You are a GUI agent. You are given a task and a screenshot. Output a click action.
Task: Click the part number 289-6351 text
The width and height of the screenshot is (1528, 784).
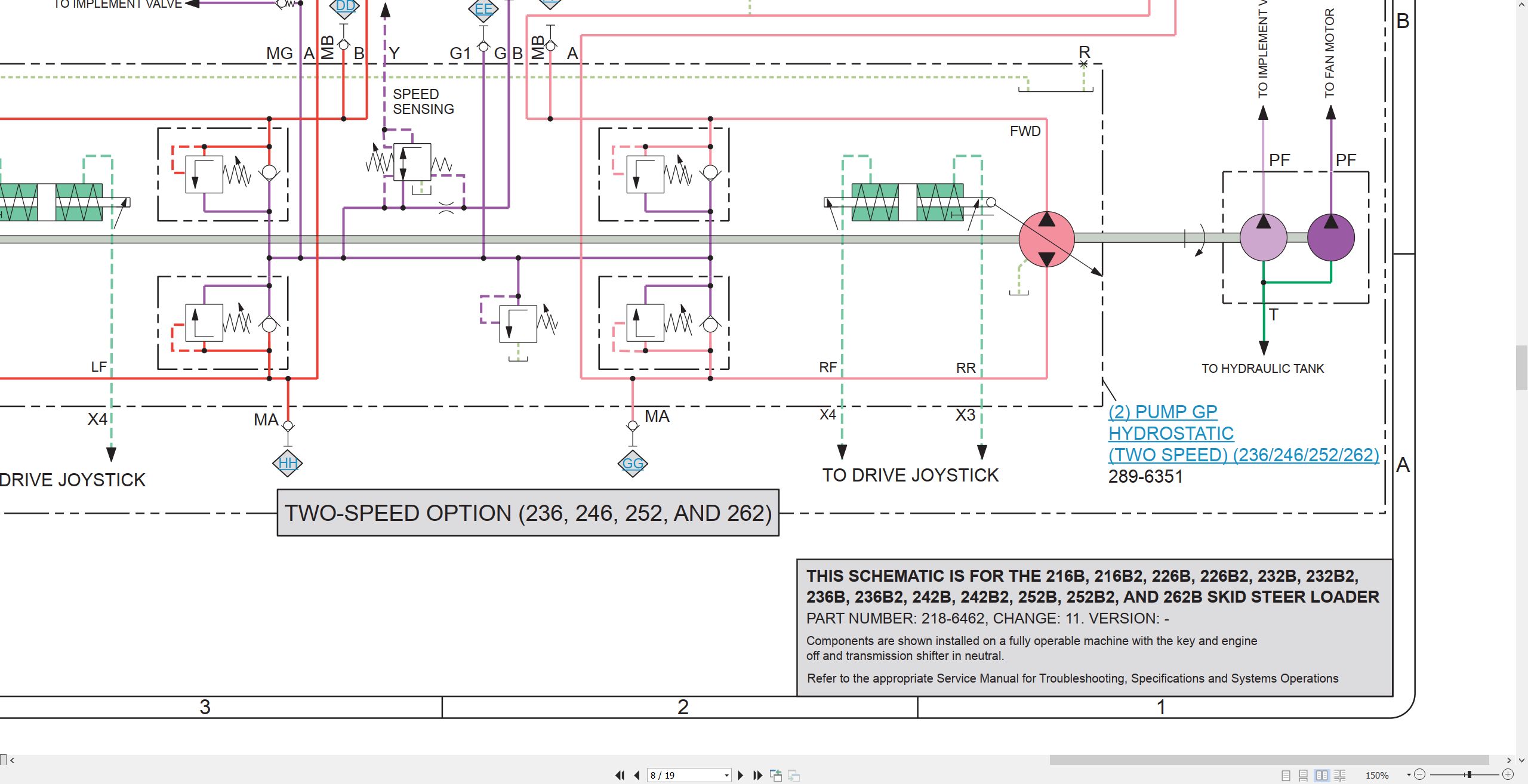1145,476
